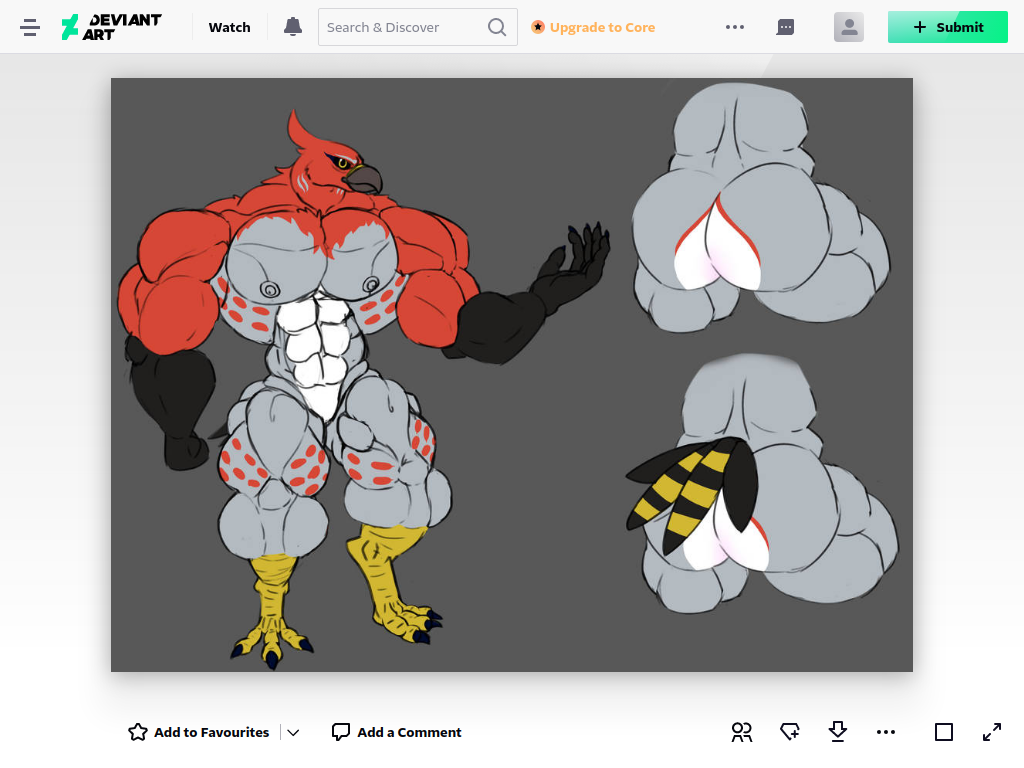This screenshot has height=768, width=1024.
Task: Click the group/share icon below artwork
Action: point(742,732)
